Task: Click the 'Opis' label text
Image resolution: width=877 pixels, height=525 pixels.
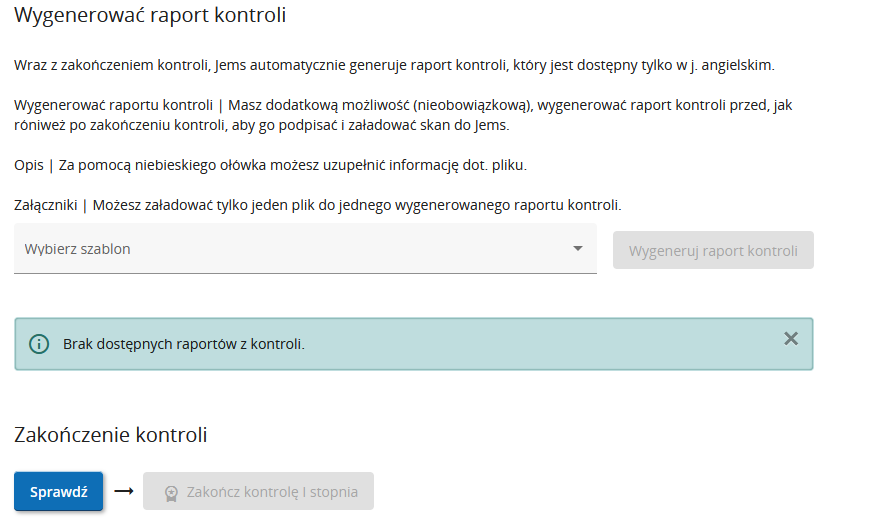Action: click(x=28, y=165)
